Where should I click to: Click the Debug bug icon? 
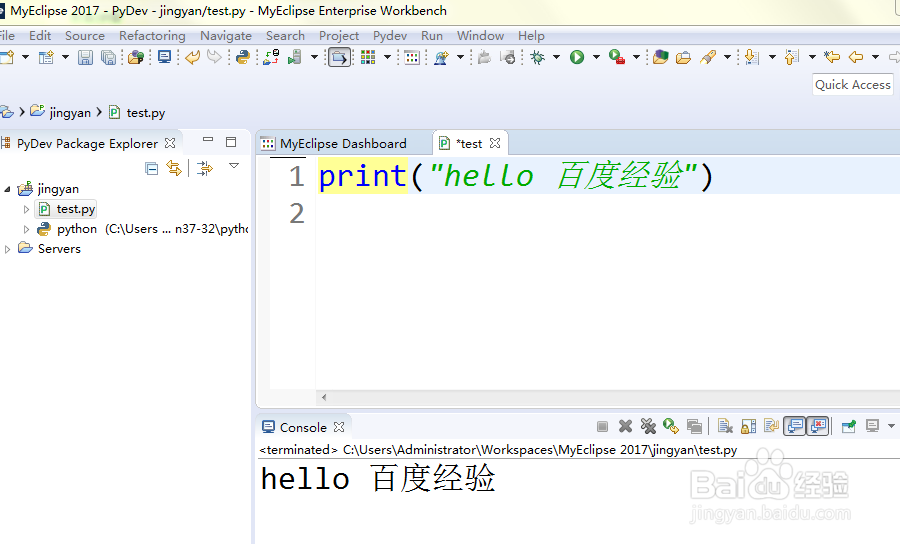click(x=538, y=57)
